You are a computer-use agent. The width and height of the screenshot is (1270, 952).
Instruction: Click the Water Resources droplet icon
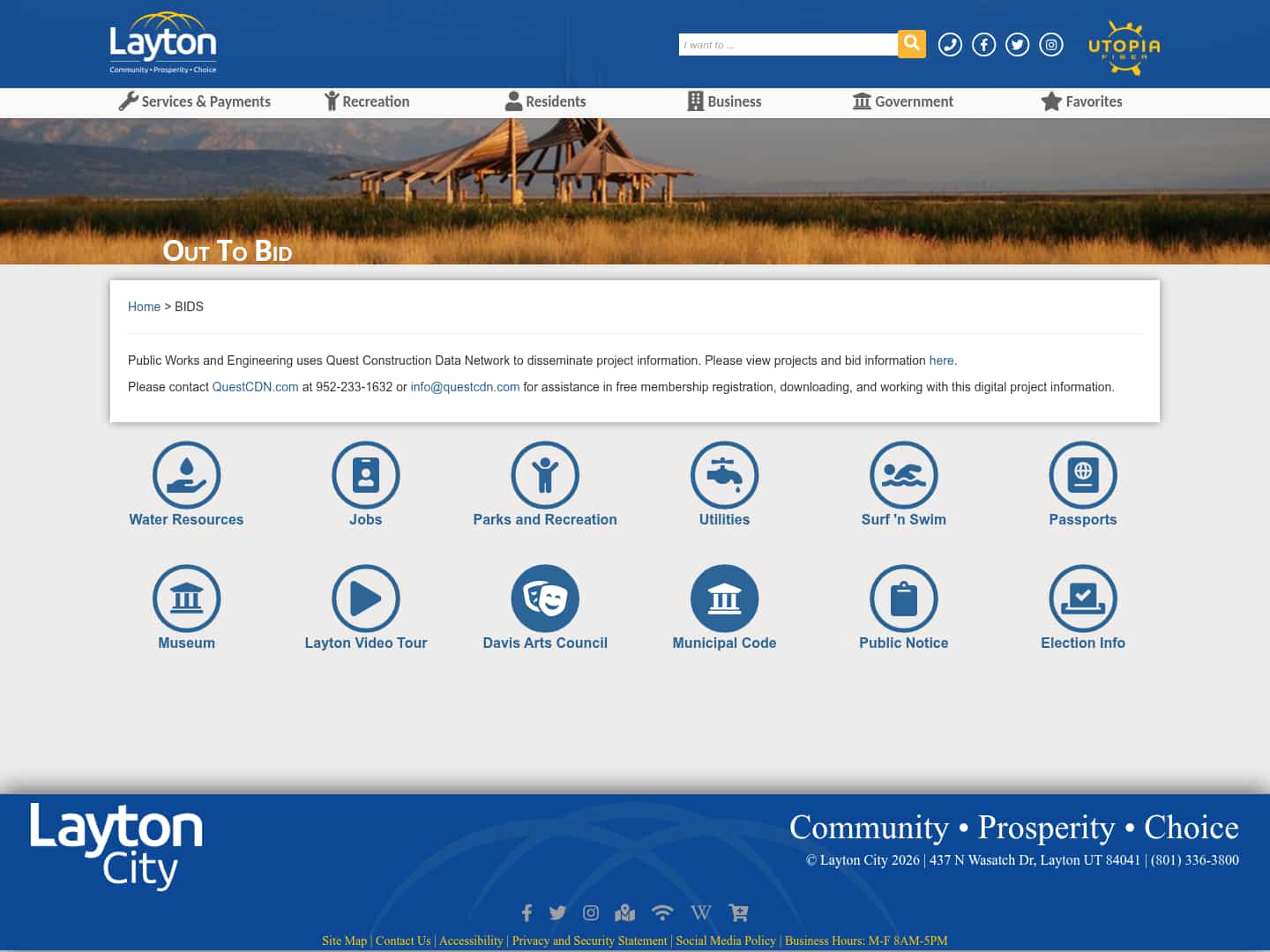point(186,475)
